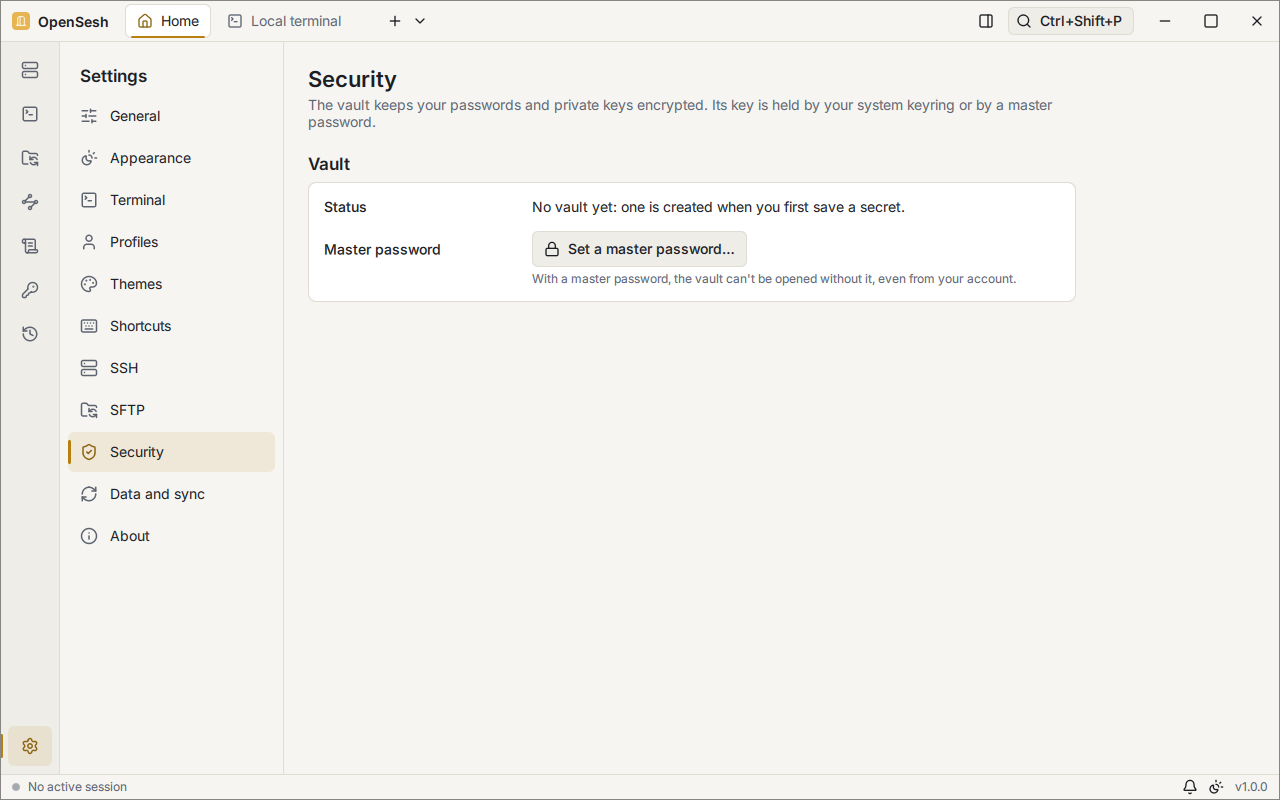This screenshot has height=800, width=1280.
Task: Open the history clock icon in the rail
Action: click(30, 334)
